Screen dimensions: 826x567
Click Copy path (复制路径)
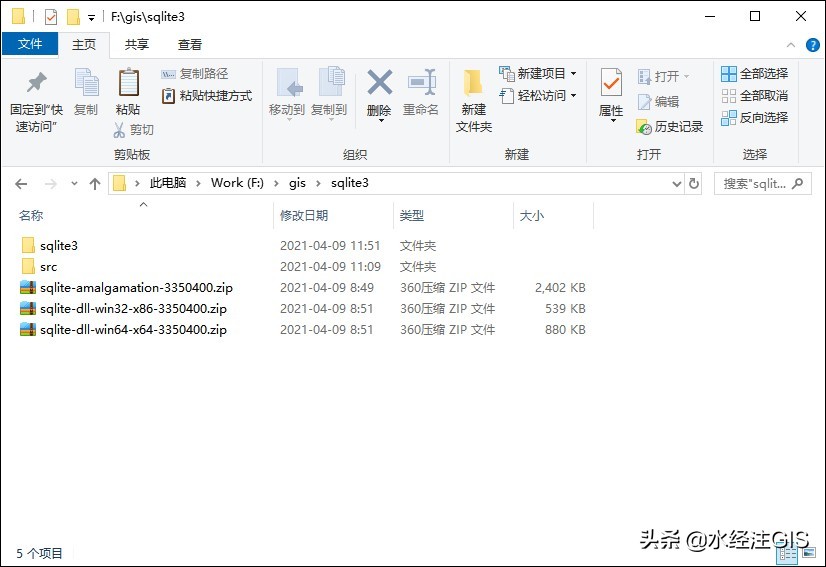pyautogui.click(x=194, y=74)
